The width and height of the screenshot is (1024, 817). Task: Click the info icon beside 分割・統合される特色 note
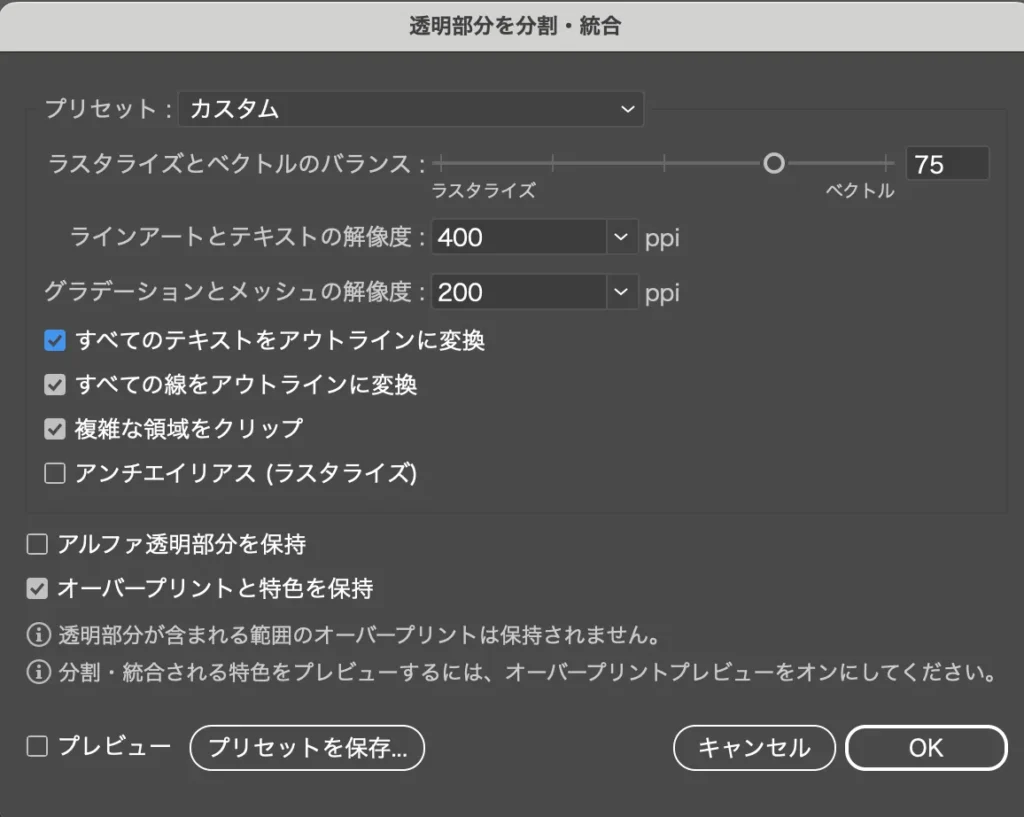[x=37, y=672]
